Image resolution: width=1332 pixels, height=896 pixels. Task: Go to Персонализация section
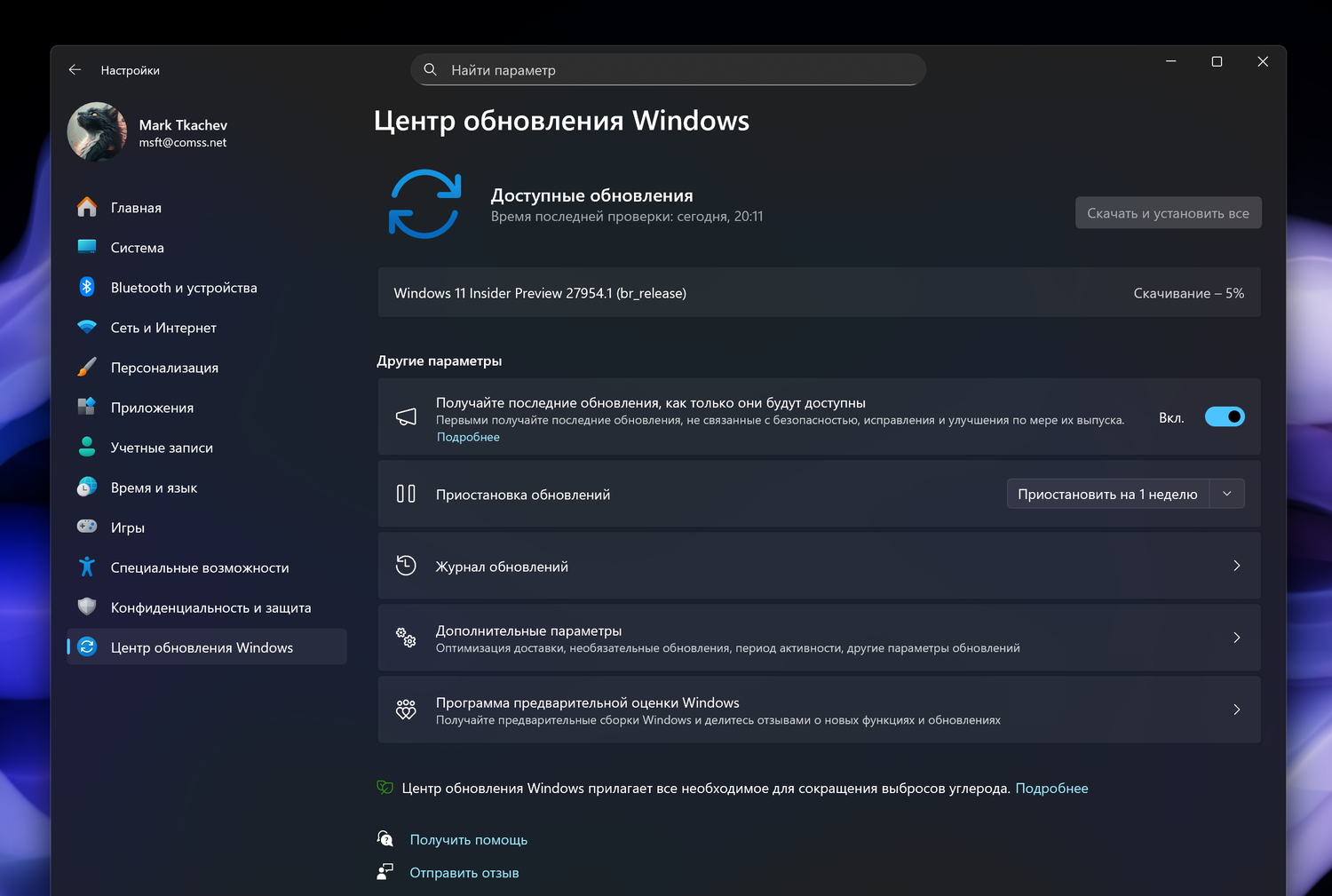pyautogui.click(x=163, y=367)
